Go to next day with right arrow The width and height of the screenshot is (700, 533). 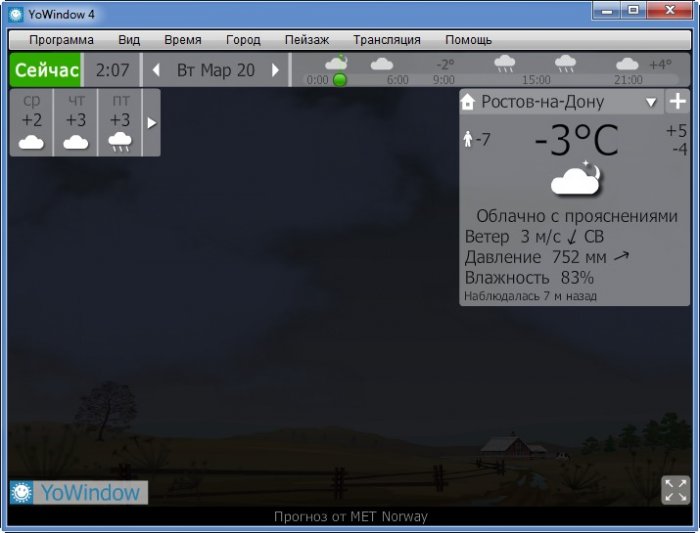275,70
